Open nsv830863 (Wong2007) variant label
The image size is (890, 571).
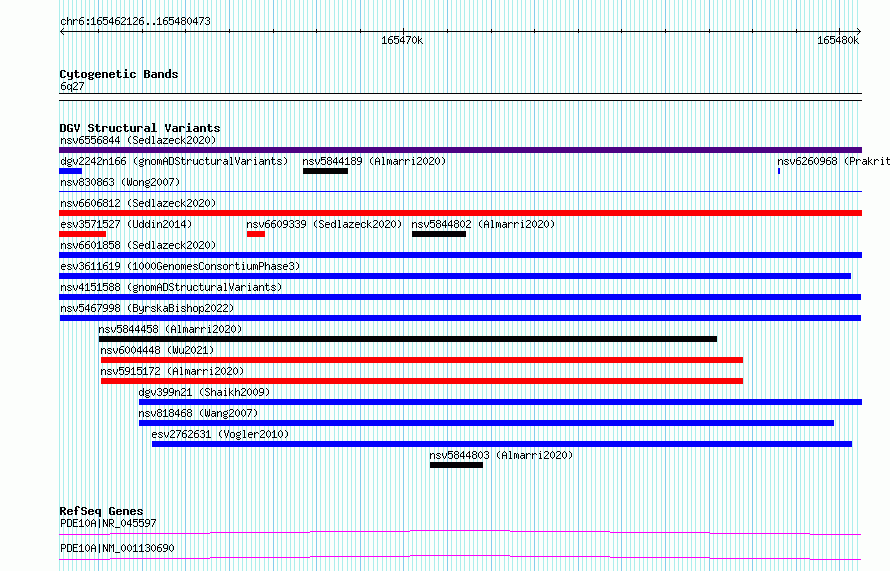coord(120,182)
